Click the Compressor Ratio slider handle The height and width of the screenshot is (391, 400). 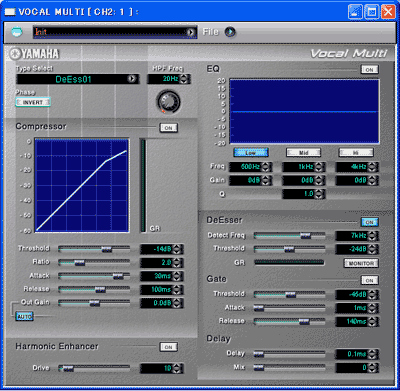(x=80, y=263)
